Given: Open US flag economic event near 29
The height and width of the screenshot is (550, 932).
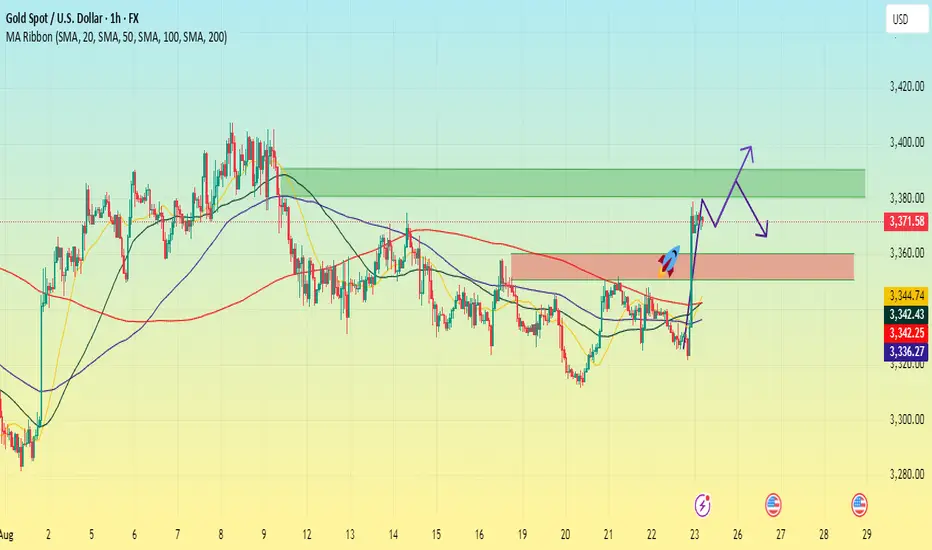Looking at the screenshot, I should point(859,505).
